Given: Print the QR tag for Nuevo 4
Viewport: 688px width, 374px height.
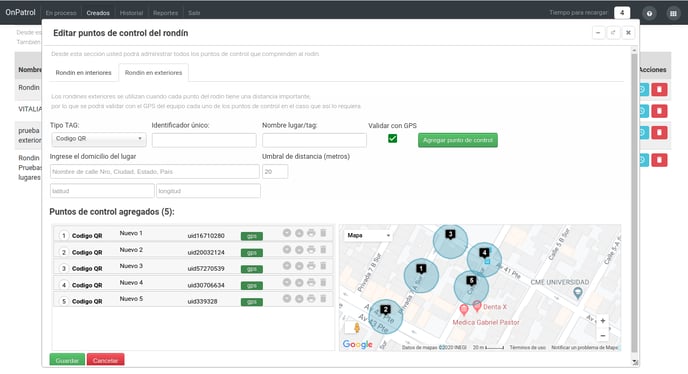Looking at the screenshot, I should pyautogui.click(x=311, y=282).
